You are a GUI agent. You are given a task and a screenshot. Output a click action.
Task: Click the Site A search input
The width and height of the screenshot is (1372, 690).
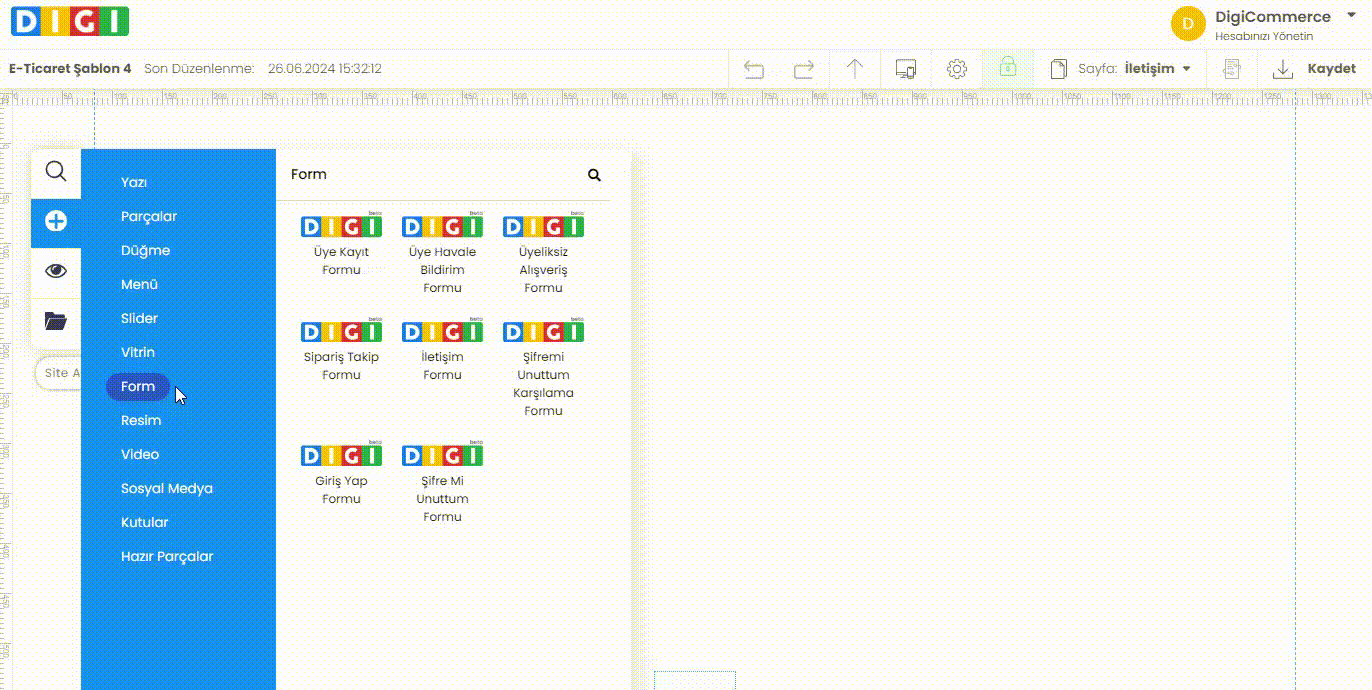pos(58,373)
